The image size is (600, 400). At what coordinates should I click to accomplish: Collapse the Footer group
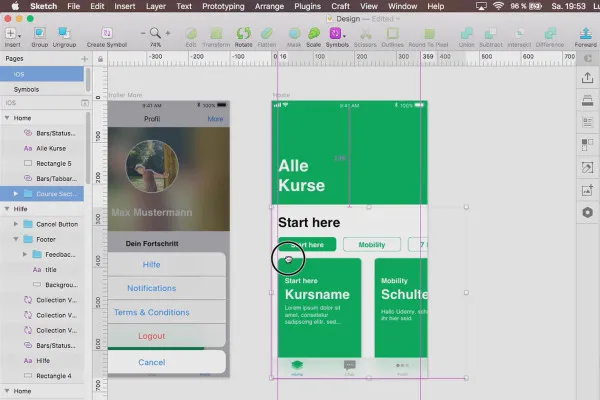pos(16,239)
